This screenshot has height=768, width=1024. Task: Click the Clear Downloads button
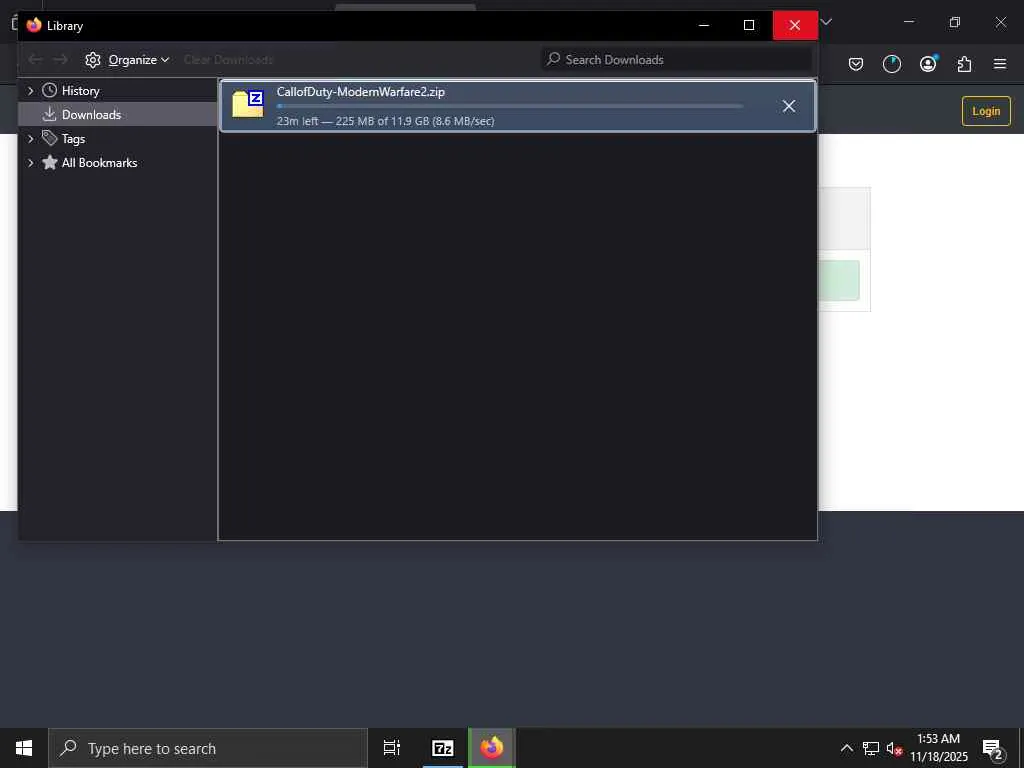point(228,59)
